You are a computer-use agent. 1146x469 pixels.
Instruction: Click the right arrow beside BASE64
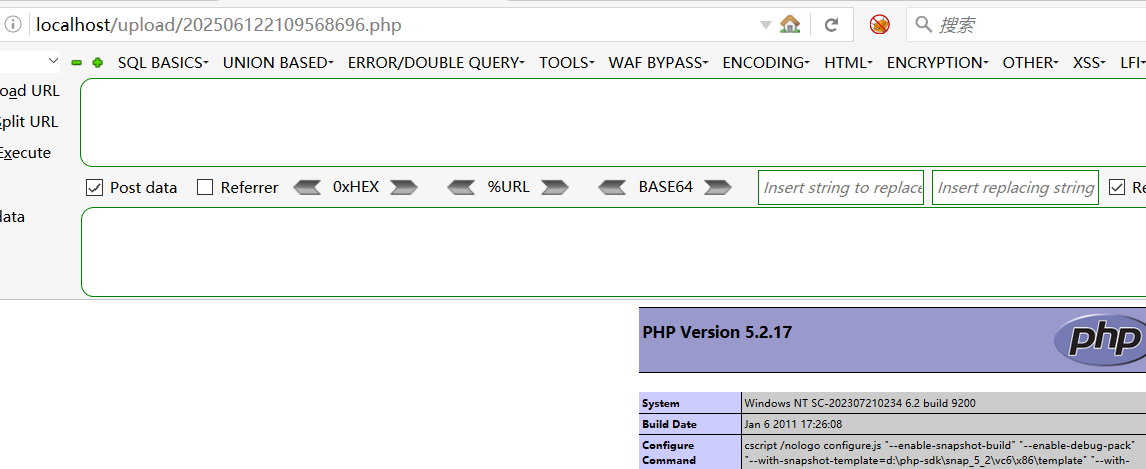tap(718, 188)
